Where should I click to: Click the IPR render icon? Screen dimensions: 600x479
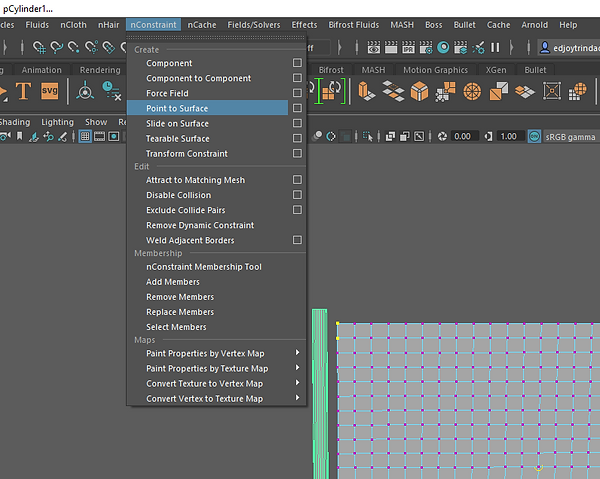[x=408, y=47]
